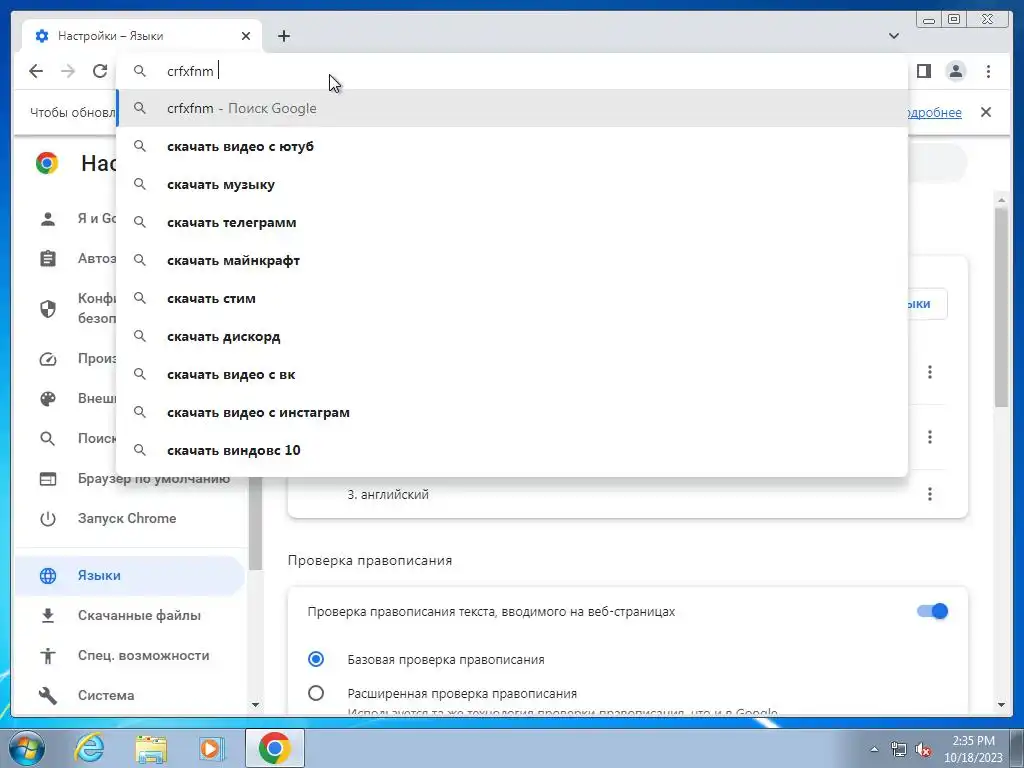Open the taskbar clock 2:35 PM

pyautogui.click(x=973, y=748)
